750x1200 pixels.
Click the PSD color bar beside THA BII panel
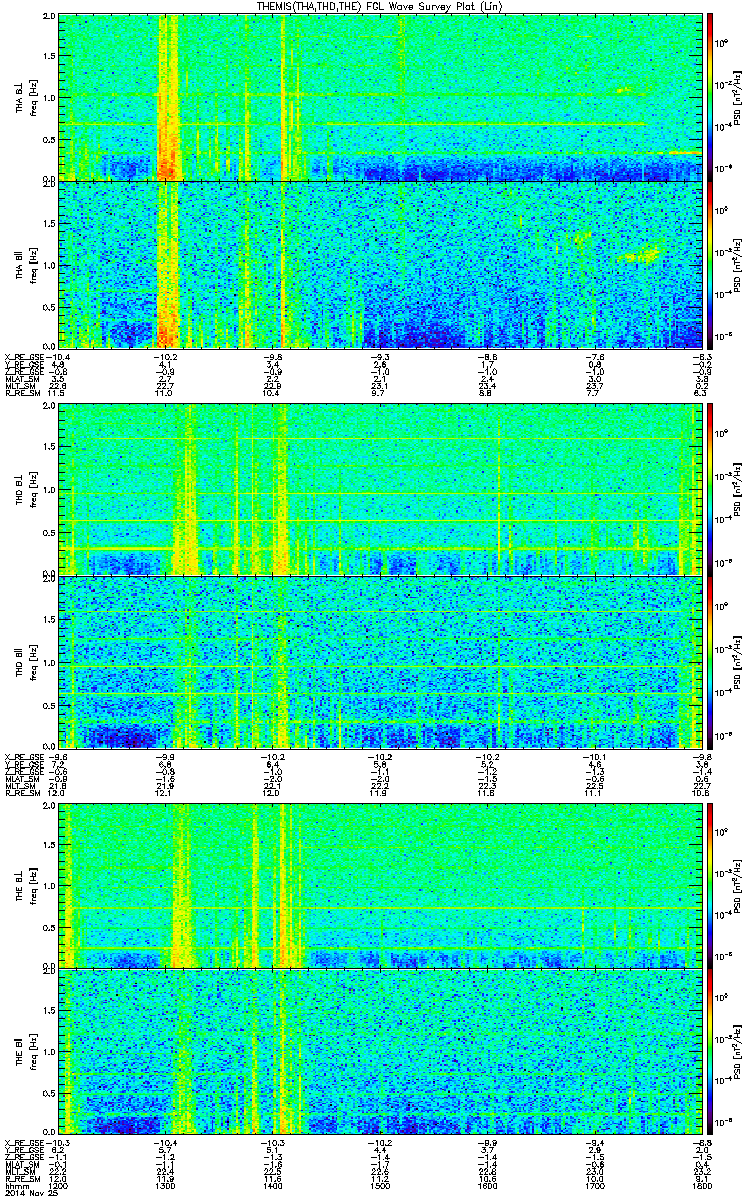tap(710, 264)
